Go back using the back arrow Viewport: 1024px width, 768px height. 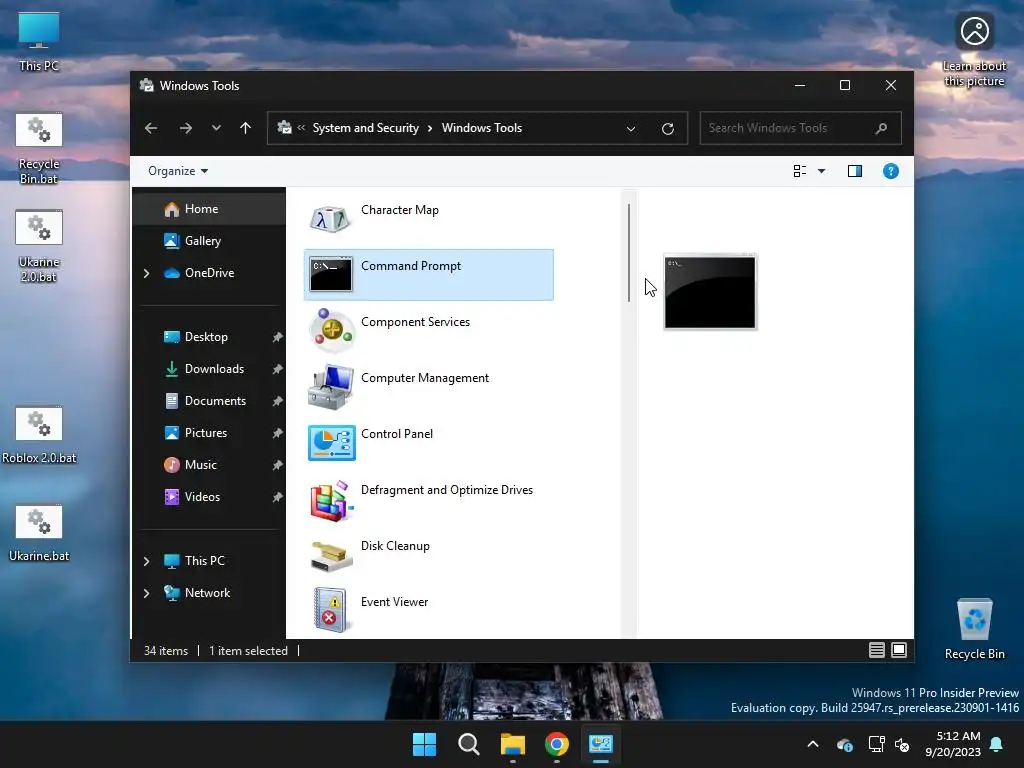(x=151, y=128)
